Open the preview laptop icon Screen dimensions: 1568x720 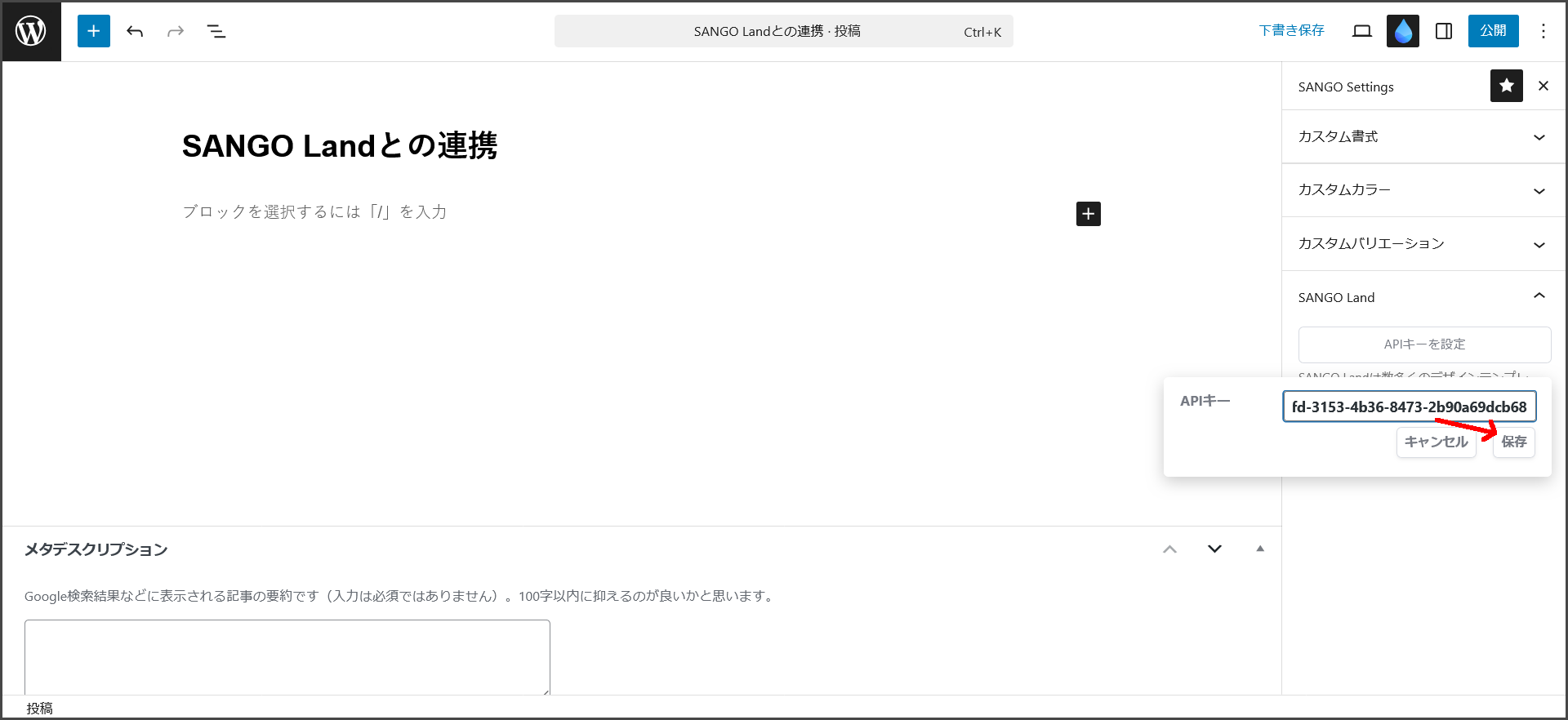click(1362, 31)
